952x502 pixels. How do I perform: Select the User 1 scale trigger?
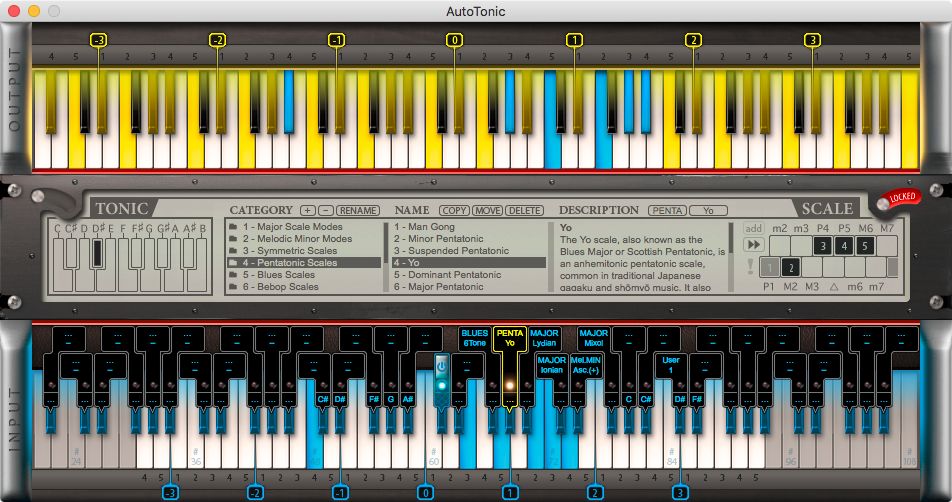click(x=670, y=365)
